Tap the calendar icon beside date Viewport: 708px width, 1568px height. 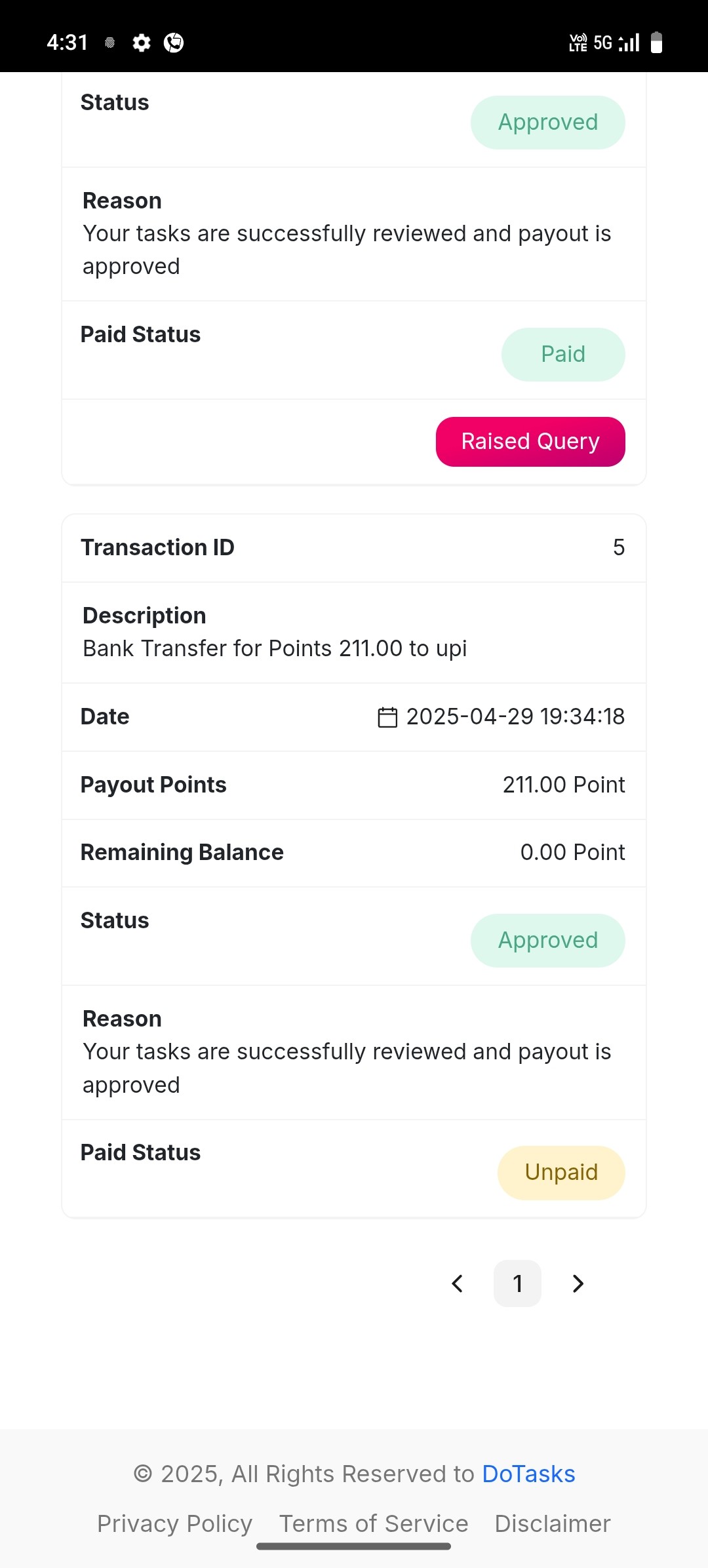(387, 717)
